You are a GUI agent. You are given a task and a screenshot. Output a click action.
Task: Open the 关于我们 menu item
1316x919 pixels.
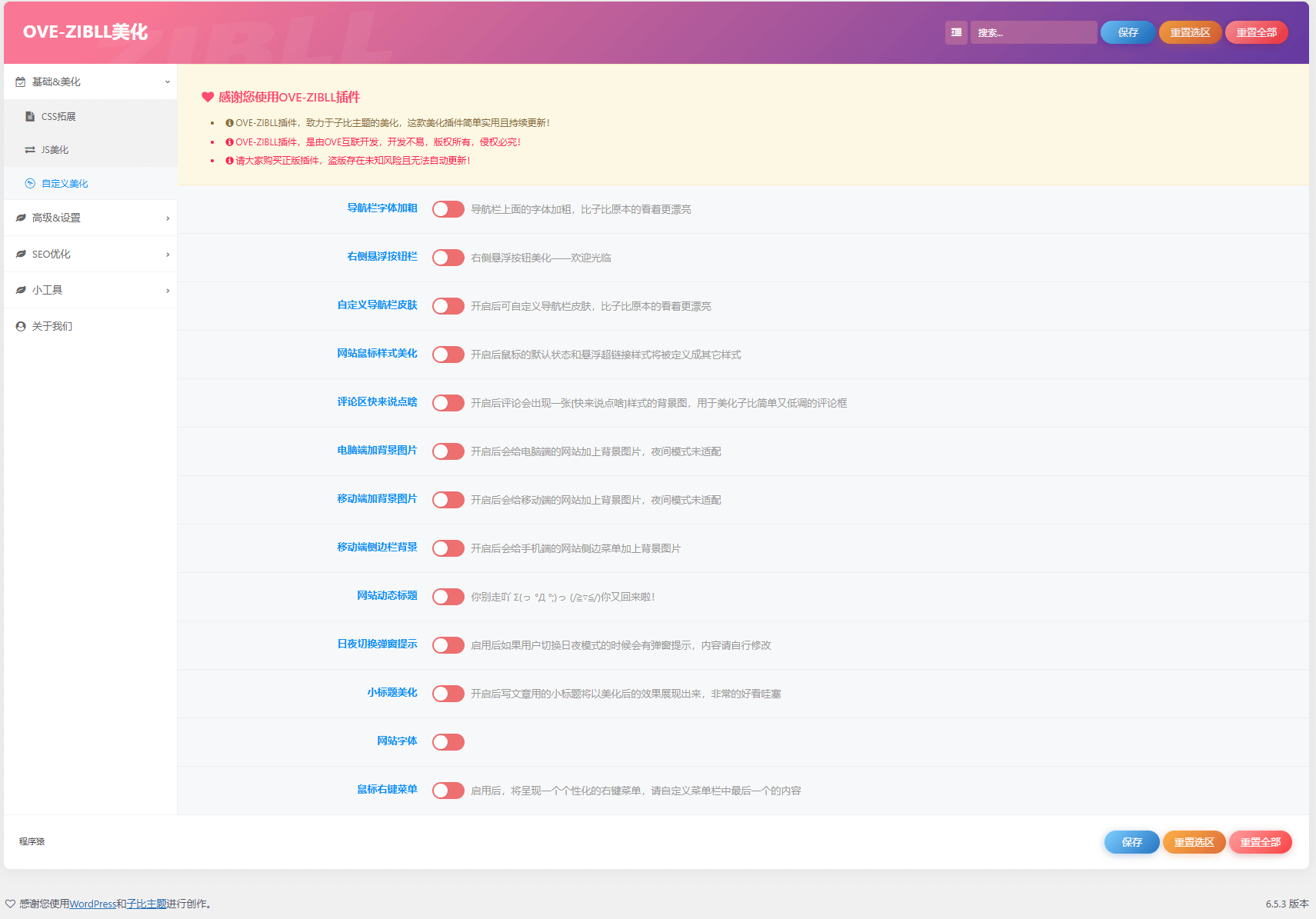coord(91,326)
